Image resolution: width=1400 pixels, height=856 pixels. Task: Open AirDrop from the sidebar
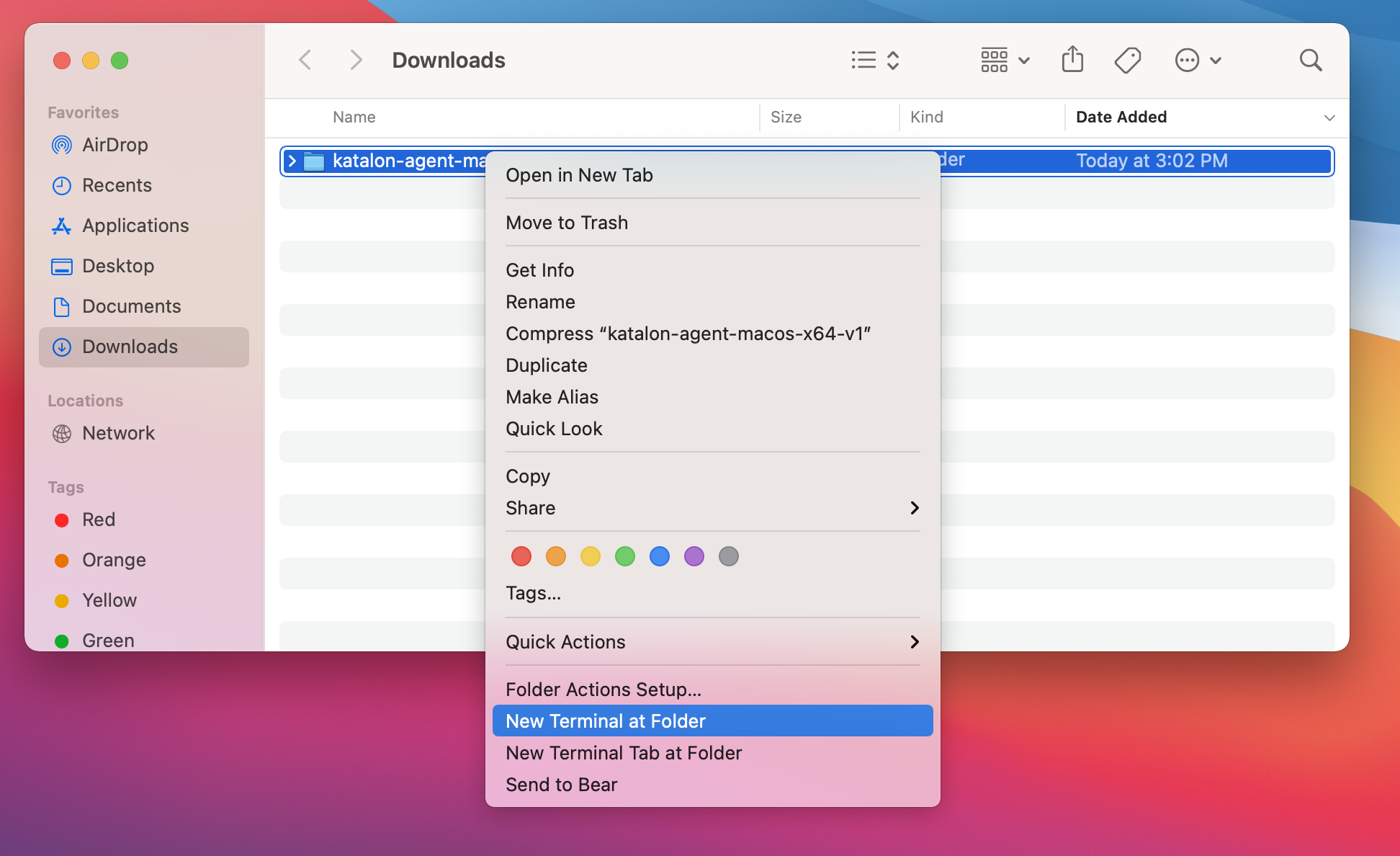coord(115,145)
